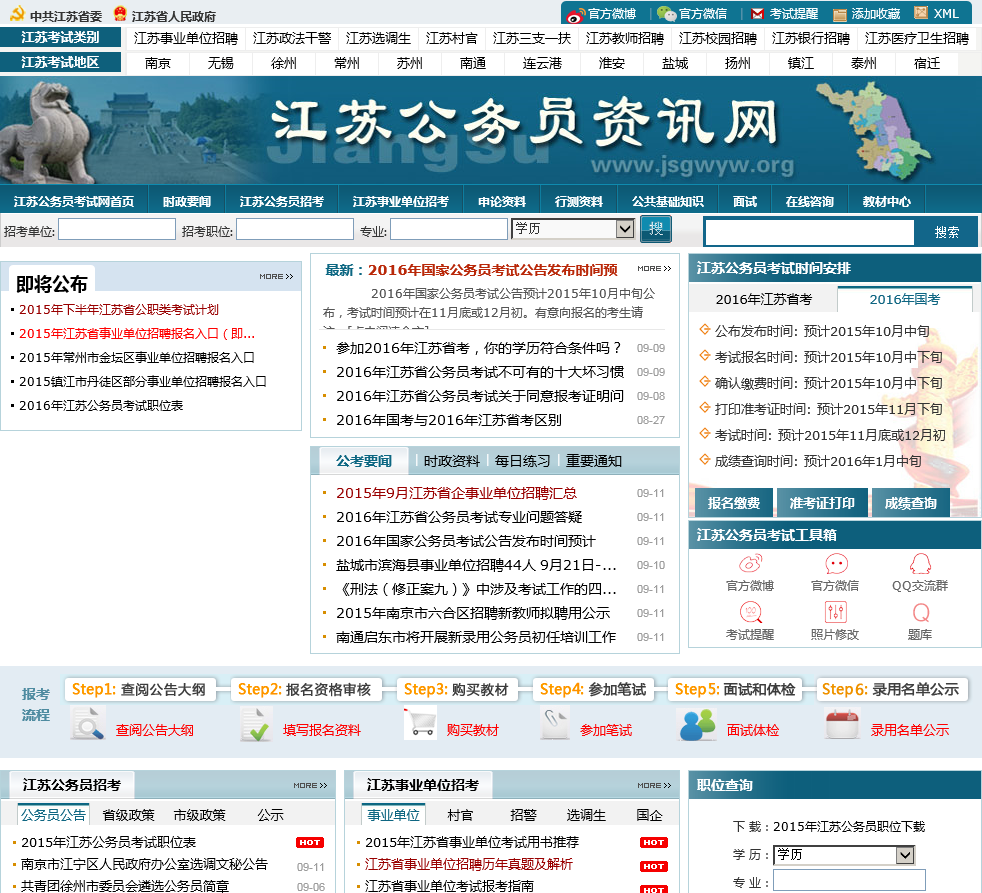The width and height of the screenshot is (982, 893).
Task: Click the magnifier document icon for 查阅公告大纲
Action: (87, 724)
